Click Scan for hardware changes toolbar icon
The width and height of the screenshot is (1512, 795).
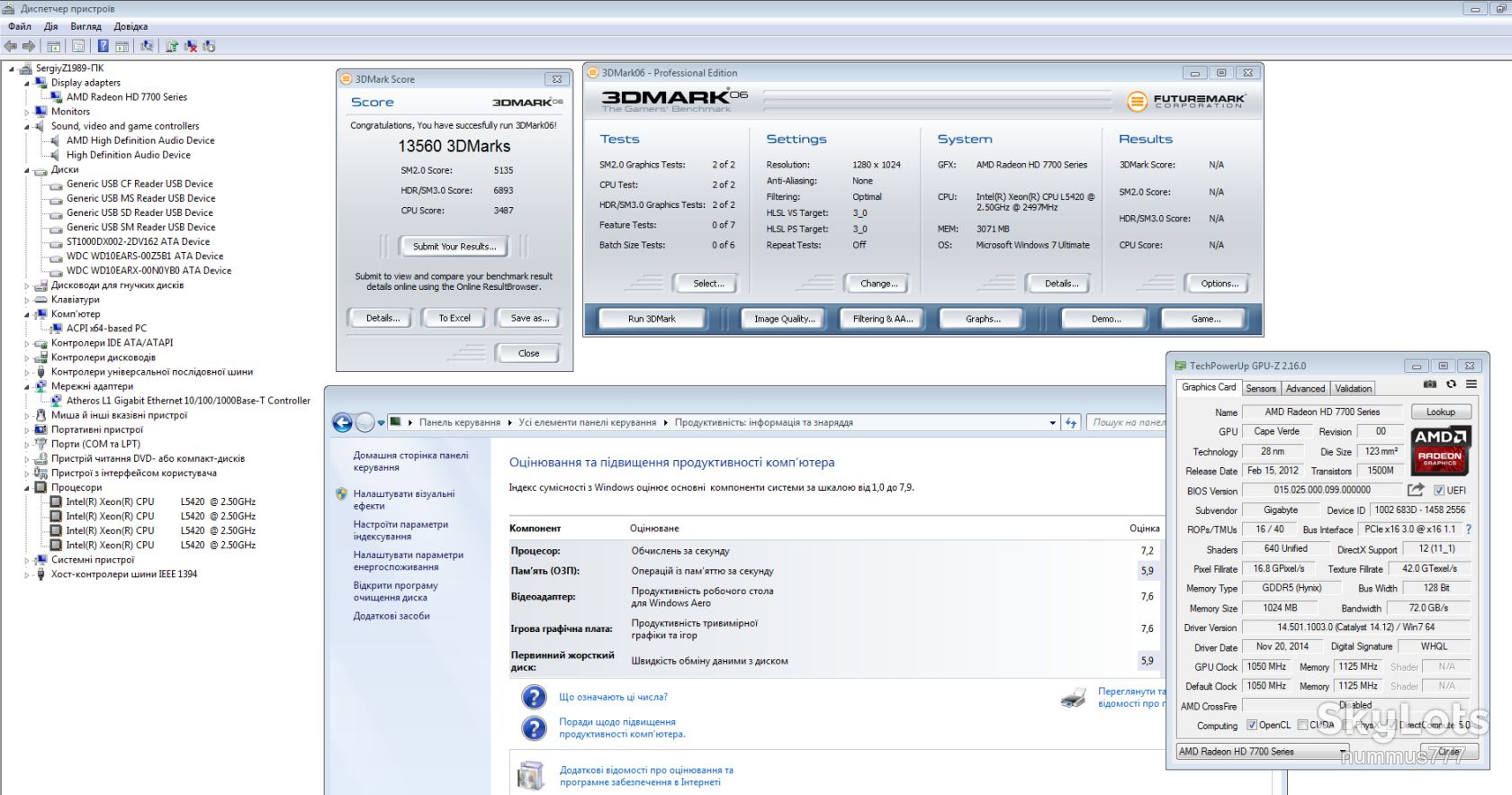pyautogui.click(x=147, y=46)
